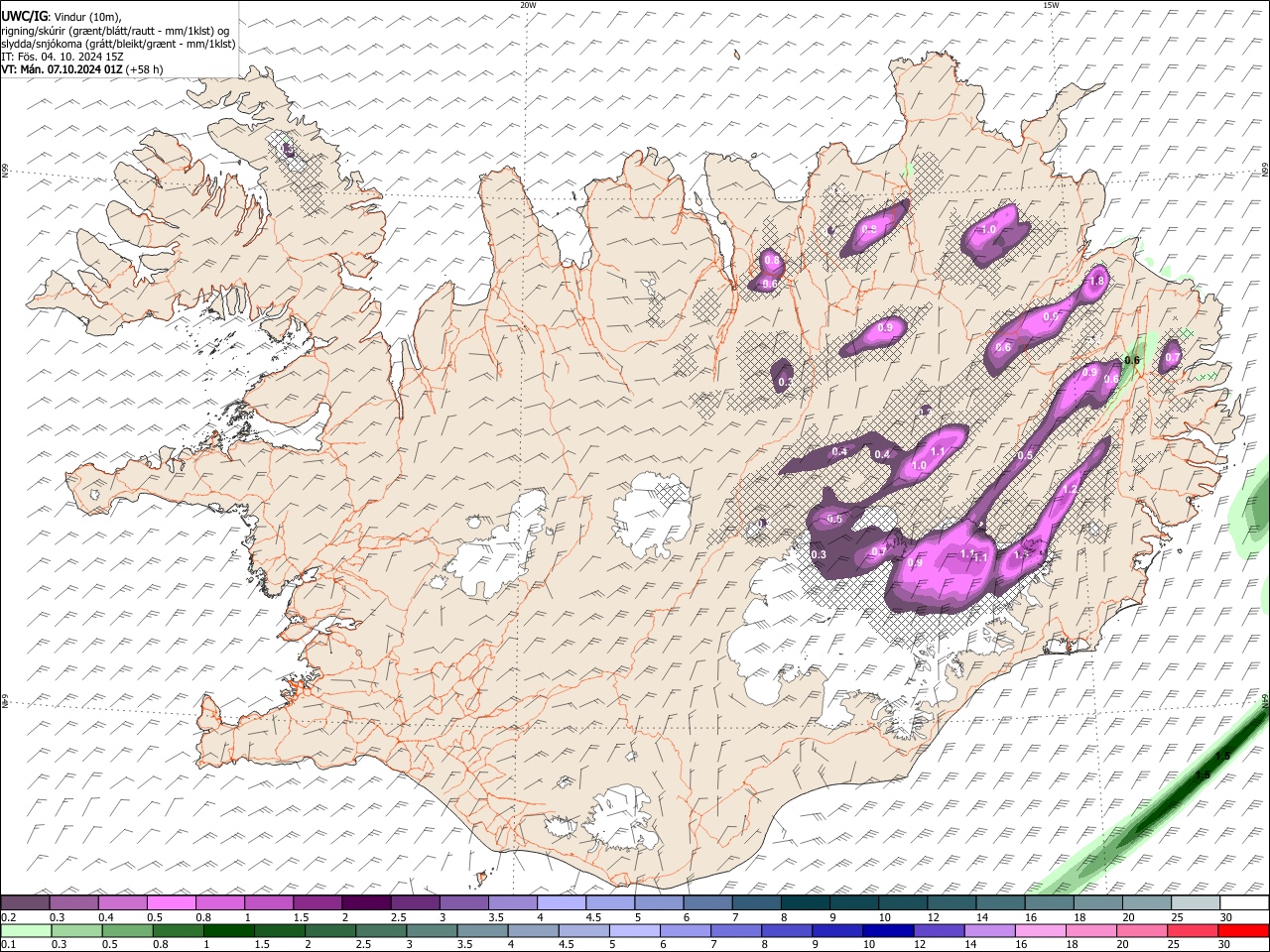The image size is (1270, 952).
Task: Click the 'IT: Fös. 04. 10. 2024 15Z' line
Action: [x=63, y=57]
